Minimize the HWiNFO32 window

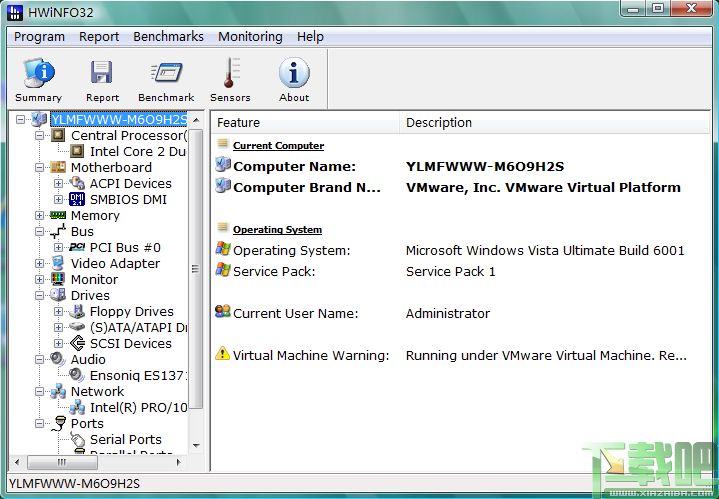click(x=633, y=9)
